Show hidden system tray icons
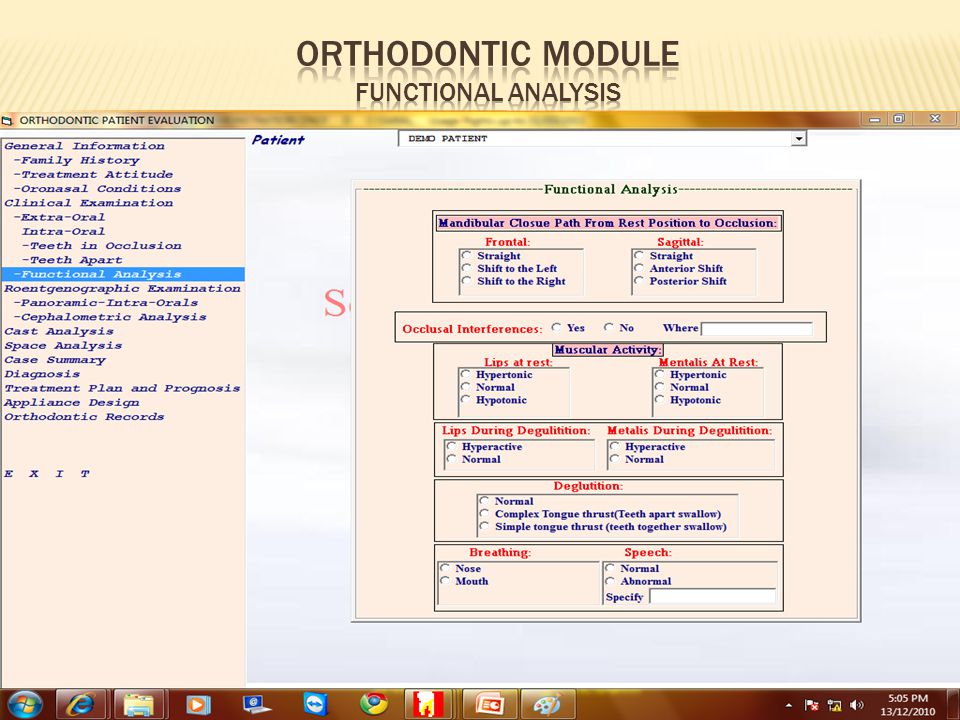This screenshot has height=720, width=960. tap(789, 705)
